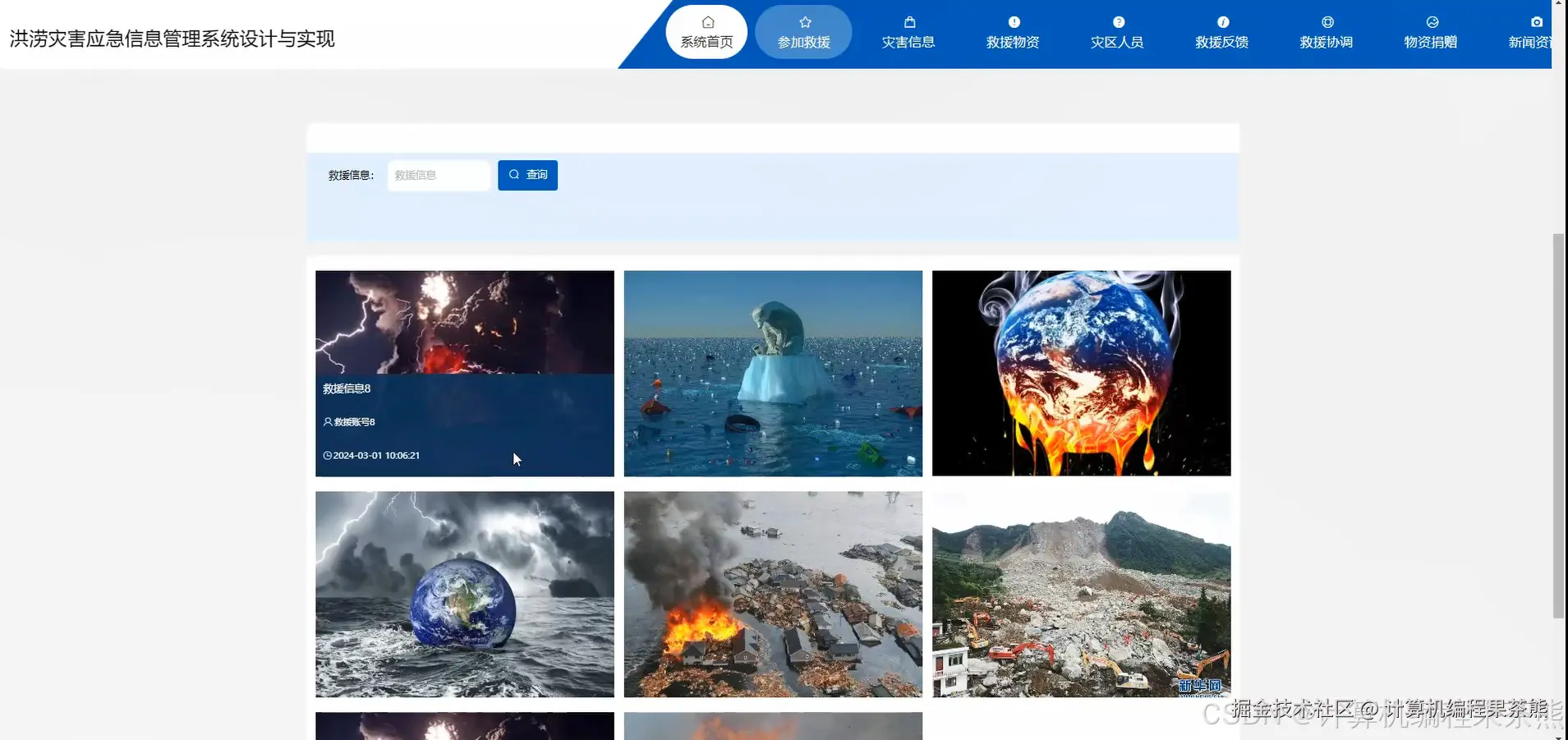Viewport: 1568px width, 740px height.
Task: Click the vertical page scrollbar thumb
Action: coord(1558,425)
